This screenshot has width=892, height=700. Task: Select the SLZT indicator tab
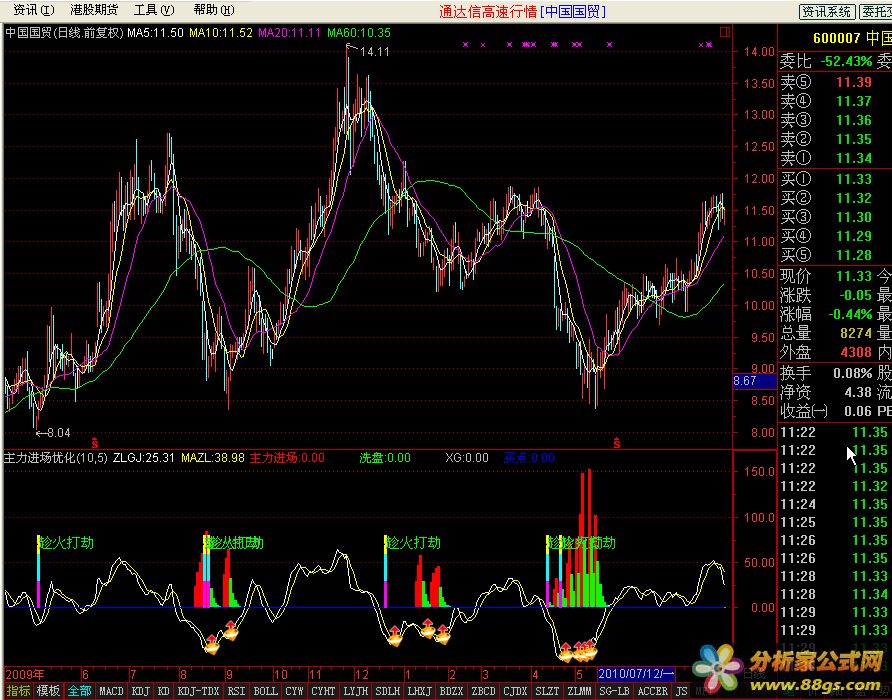(547, 691)
